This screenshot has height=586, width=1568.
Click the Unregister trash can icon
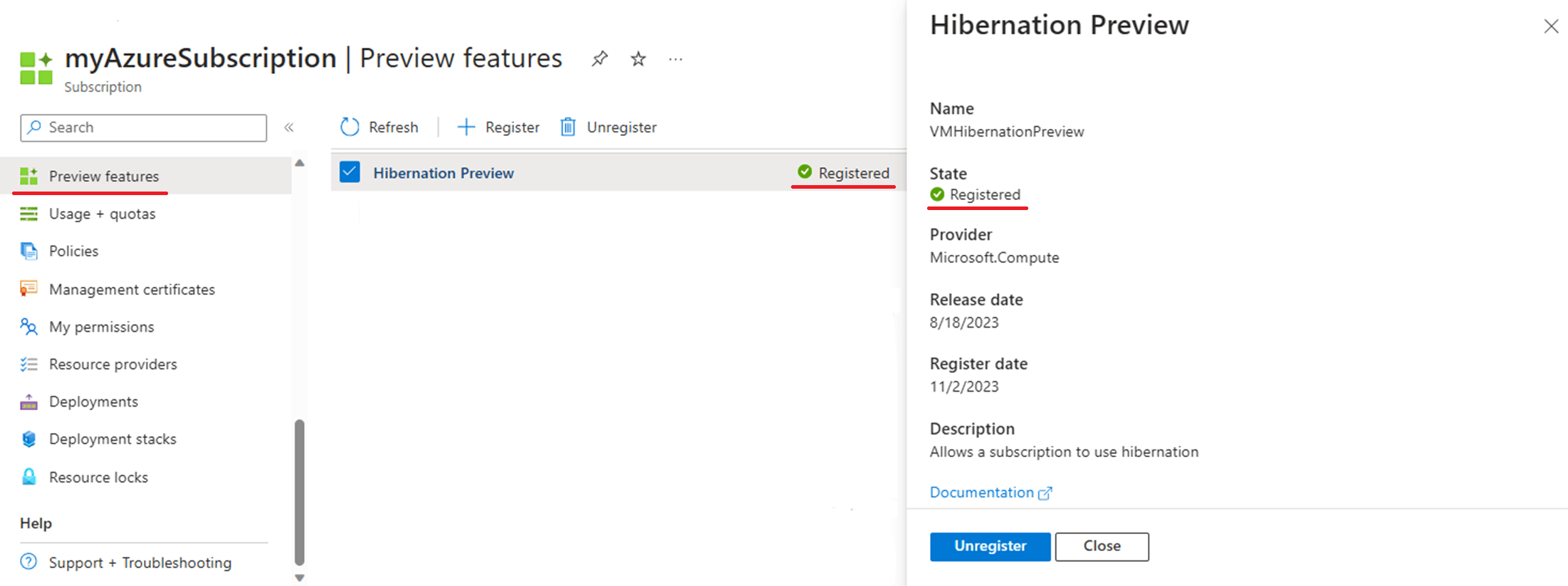coord(568,127)
